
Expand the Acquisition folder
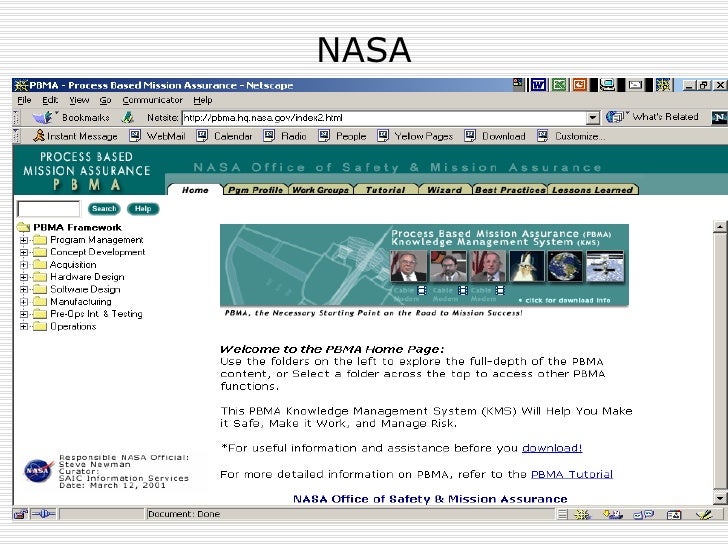pos(24,265)
